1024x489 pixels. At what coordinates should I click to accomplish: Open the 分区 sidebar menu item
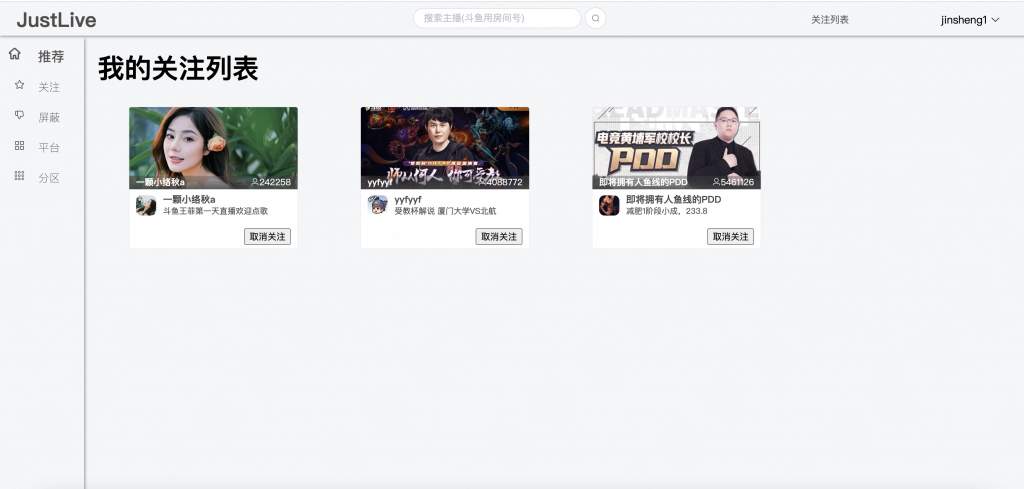tap(49, 178)
